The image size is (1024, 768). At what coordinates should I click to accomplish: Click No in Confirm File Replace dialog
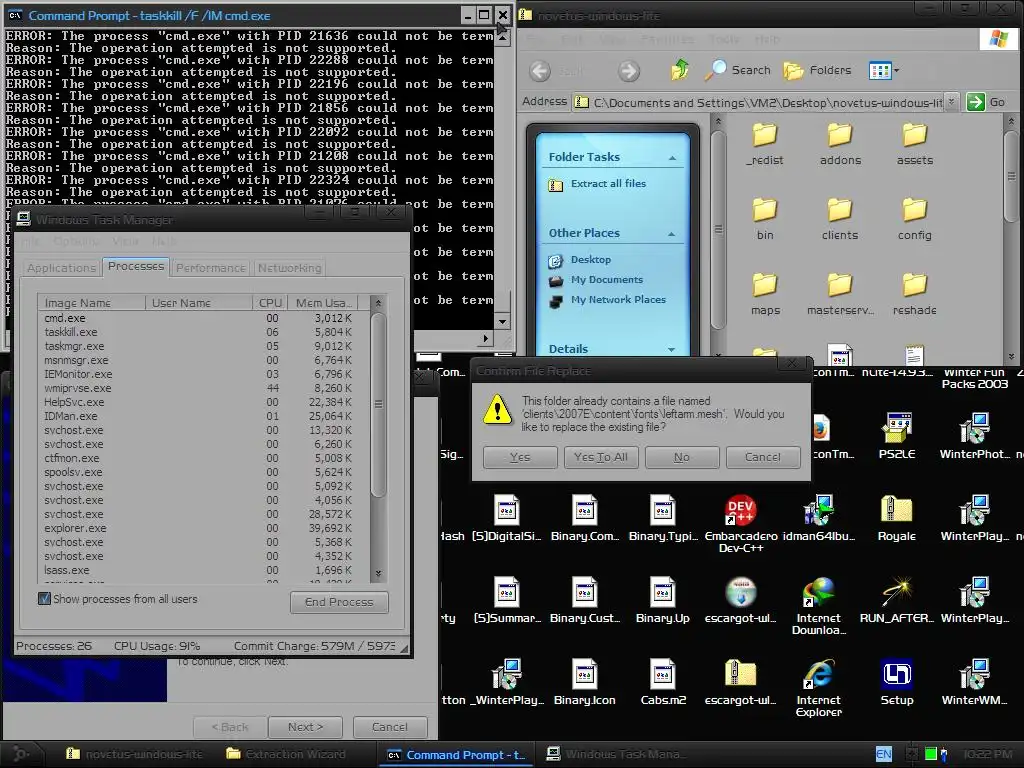coord(682,457)
